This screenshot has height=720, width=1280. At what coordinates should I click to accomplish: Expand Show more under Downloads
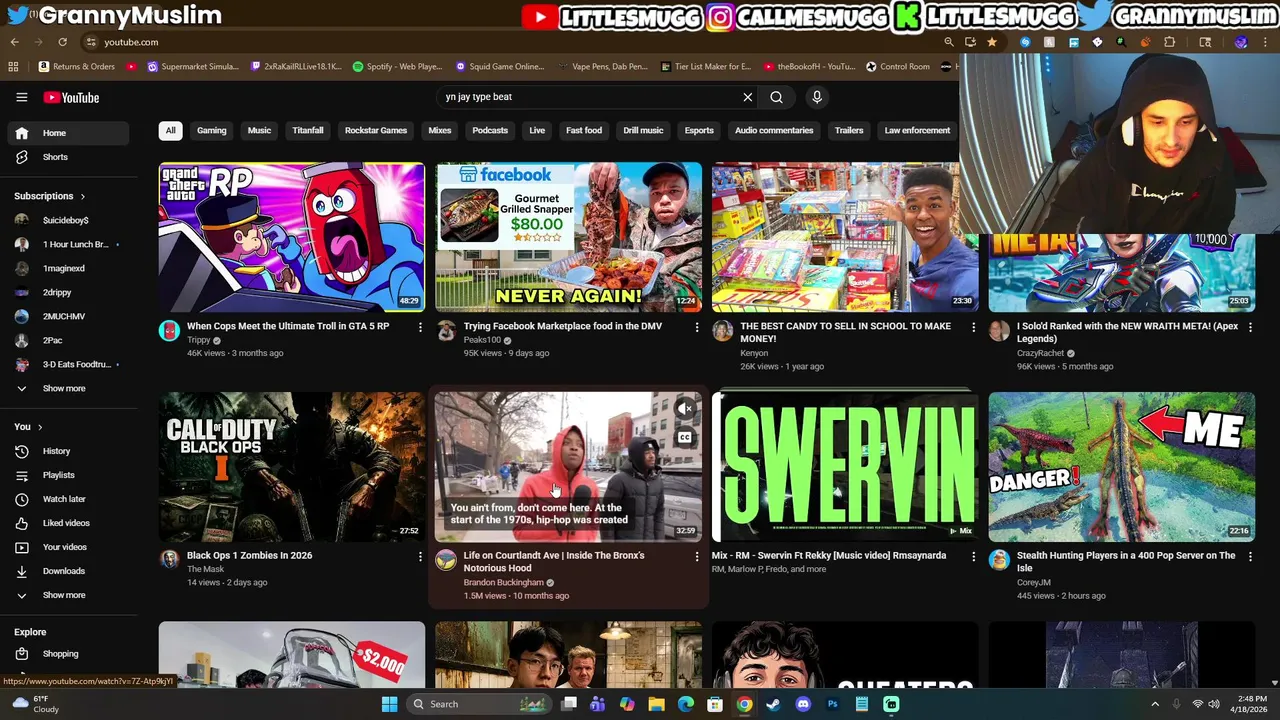click(x=66, y=595)
